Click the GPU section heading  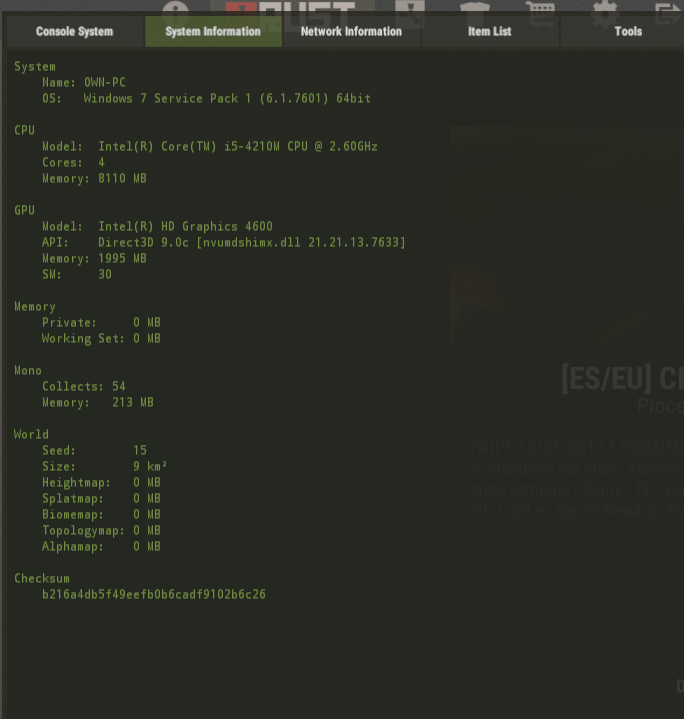[x=24, y=210]
